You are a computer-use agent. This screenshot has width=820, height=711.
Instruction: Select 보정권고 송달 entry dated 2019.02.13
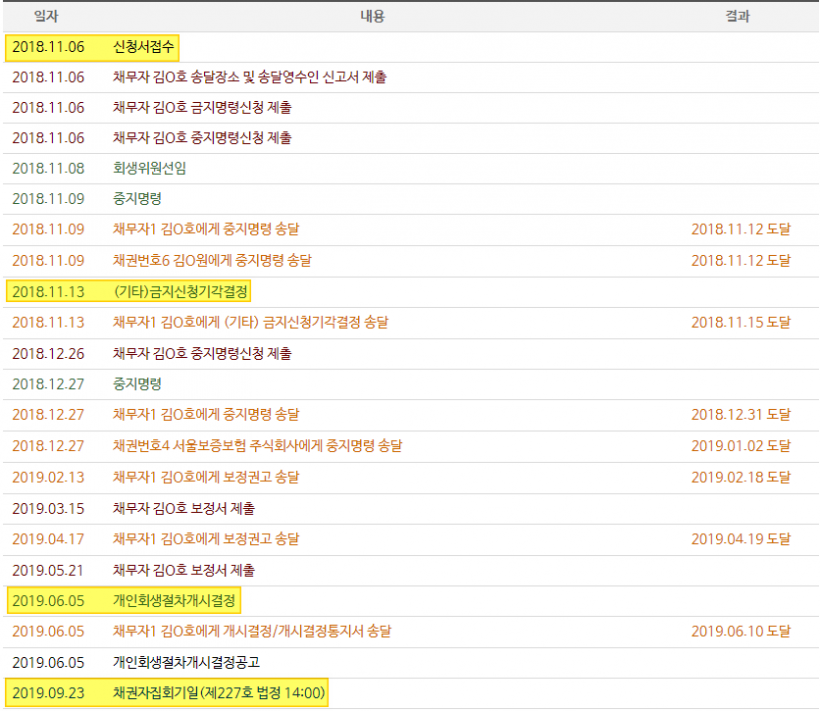(206, 477)
